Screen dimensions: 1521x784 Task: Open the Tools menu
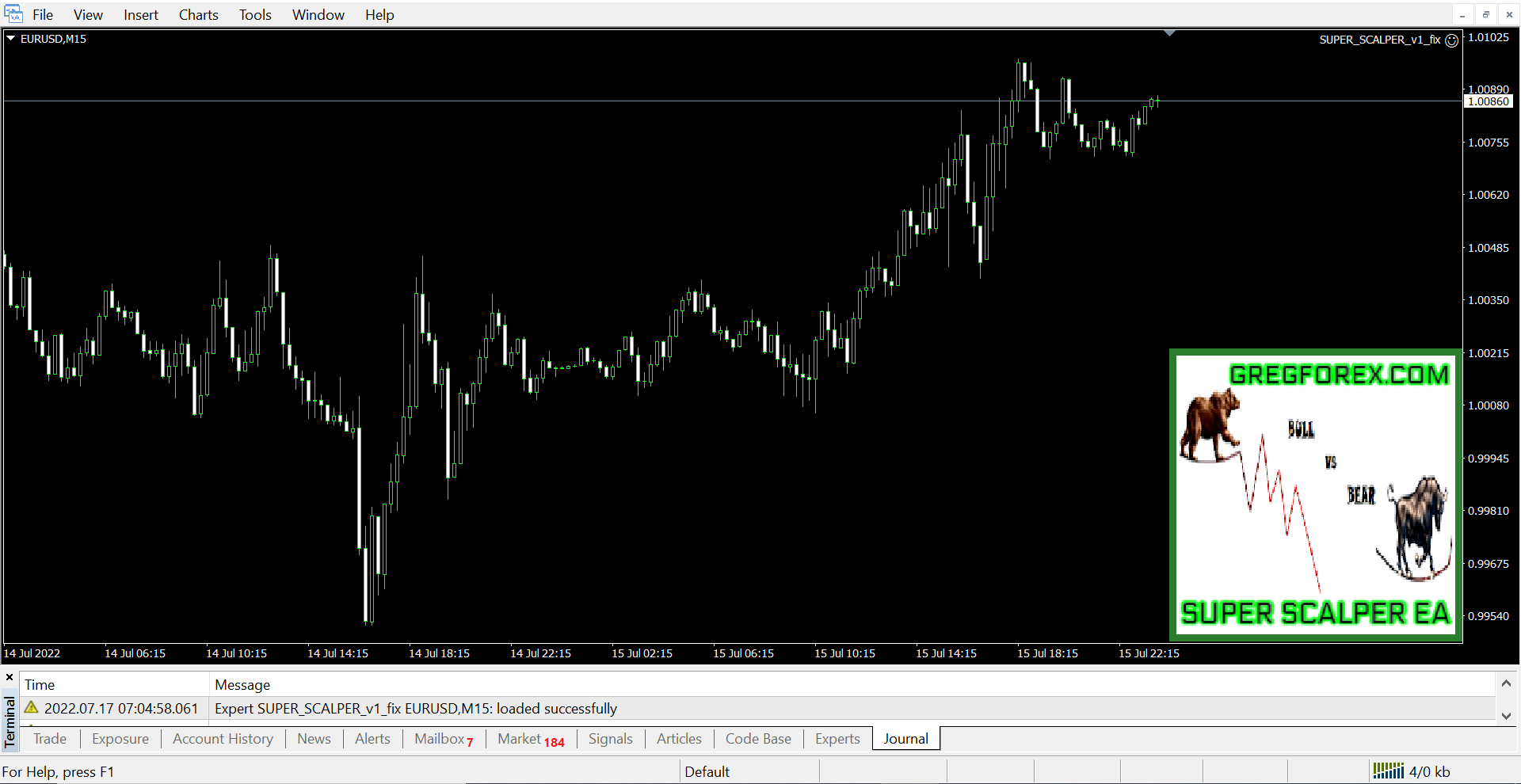255,15
